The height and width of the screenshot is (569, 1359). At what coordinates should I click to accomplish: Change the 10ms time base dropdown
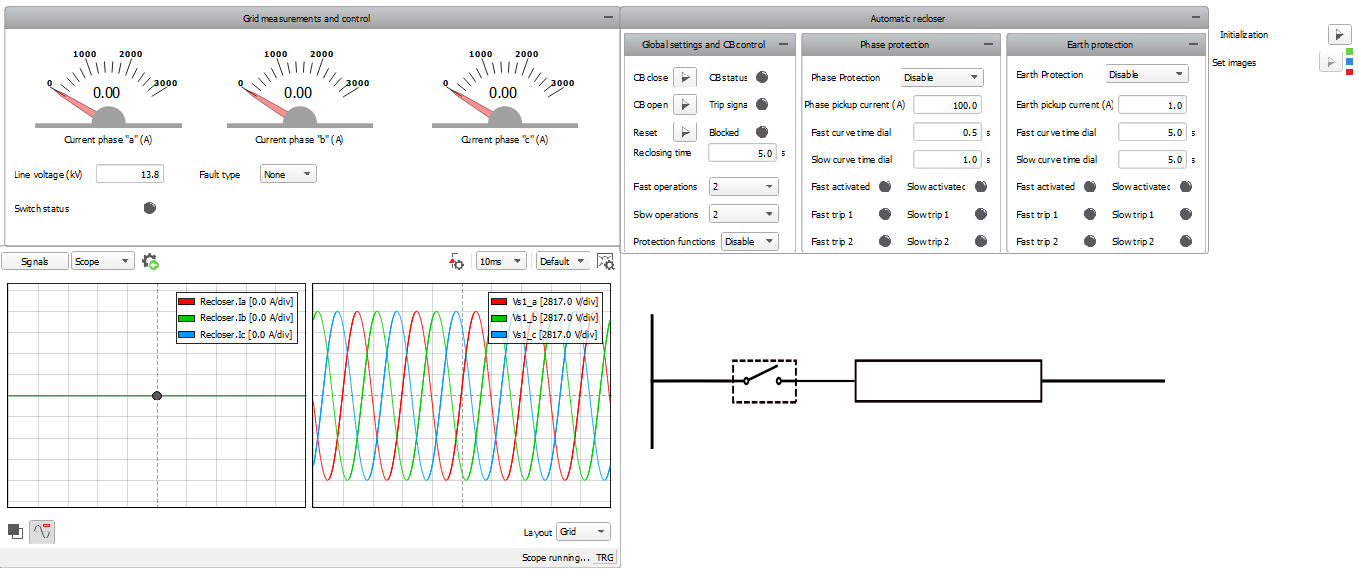[501, 261]
